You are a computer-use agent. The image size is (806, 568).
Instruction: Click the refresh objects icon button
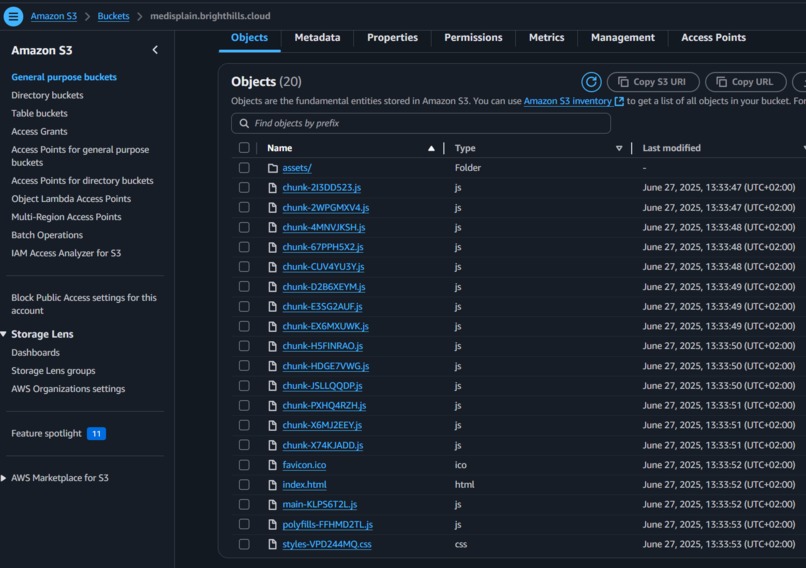tap(591, 82)
